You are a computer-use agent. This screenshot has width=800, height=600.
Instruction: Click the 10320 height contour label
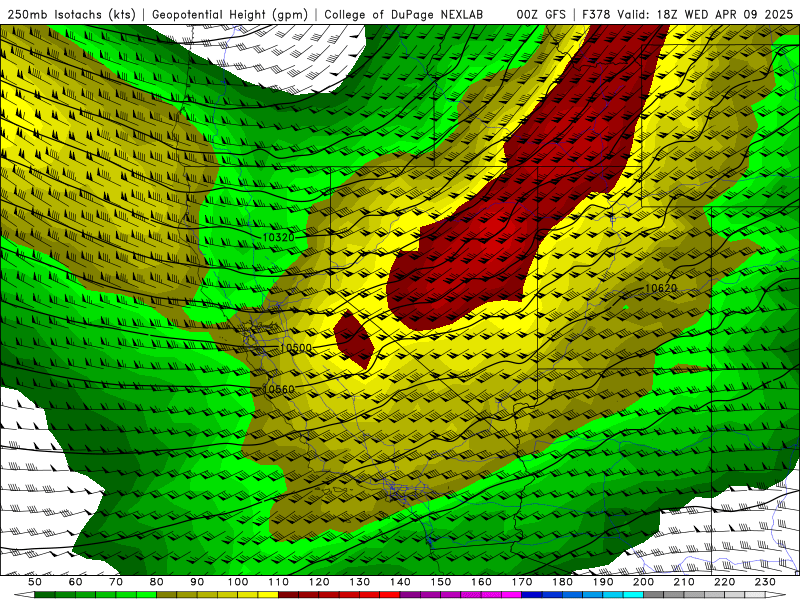click(279, 237)
